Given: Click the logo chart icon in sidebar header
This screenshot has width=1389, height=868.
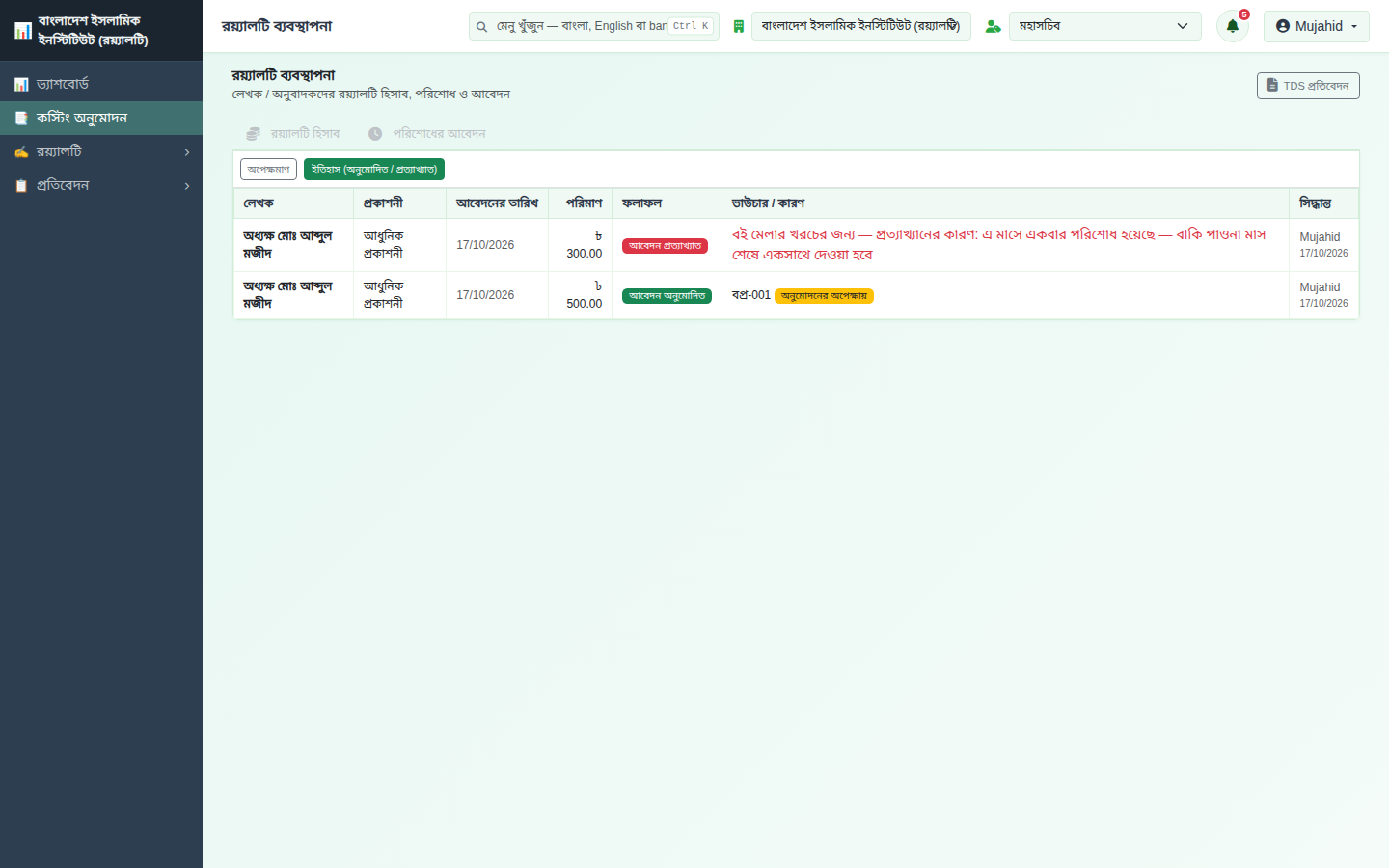Looking at the screenshot, I should coord(23,31).
